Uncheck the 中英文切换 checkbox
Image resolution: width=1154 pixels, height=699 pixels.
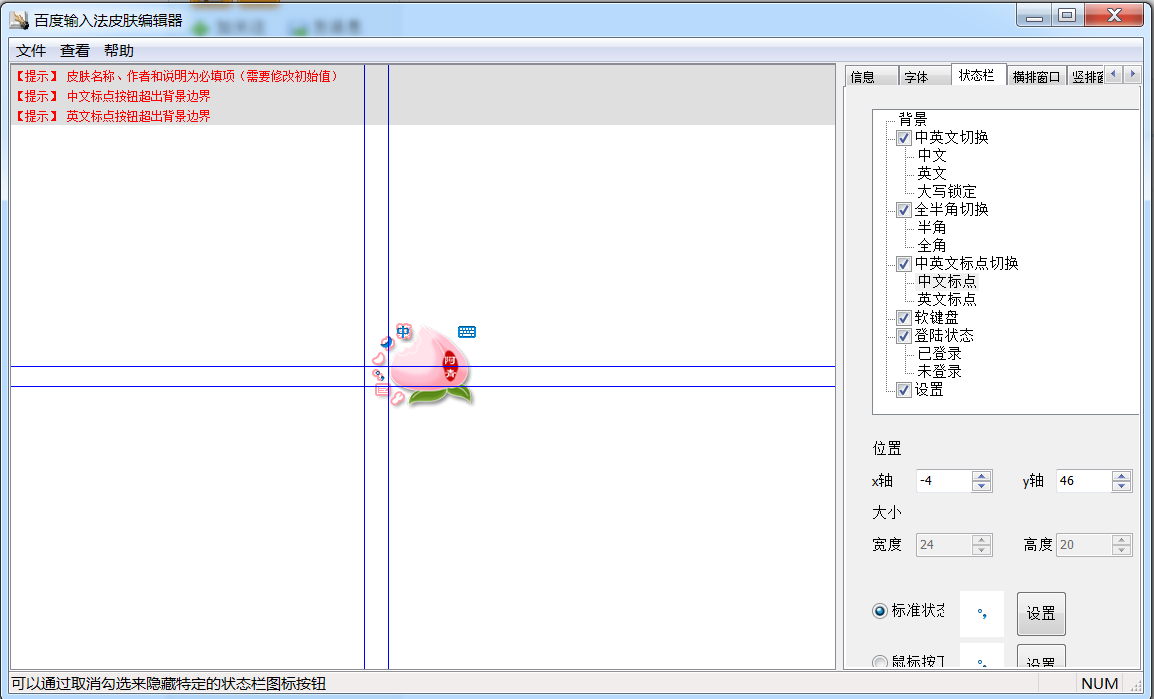tap(904, 138)
